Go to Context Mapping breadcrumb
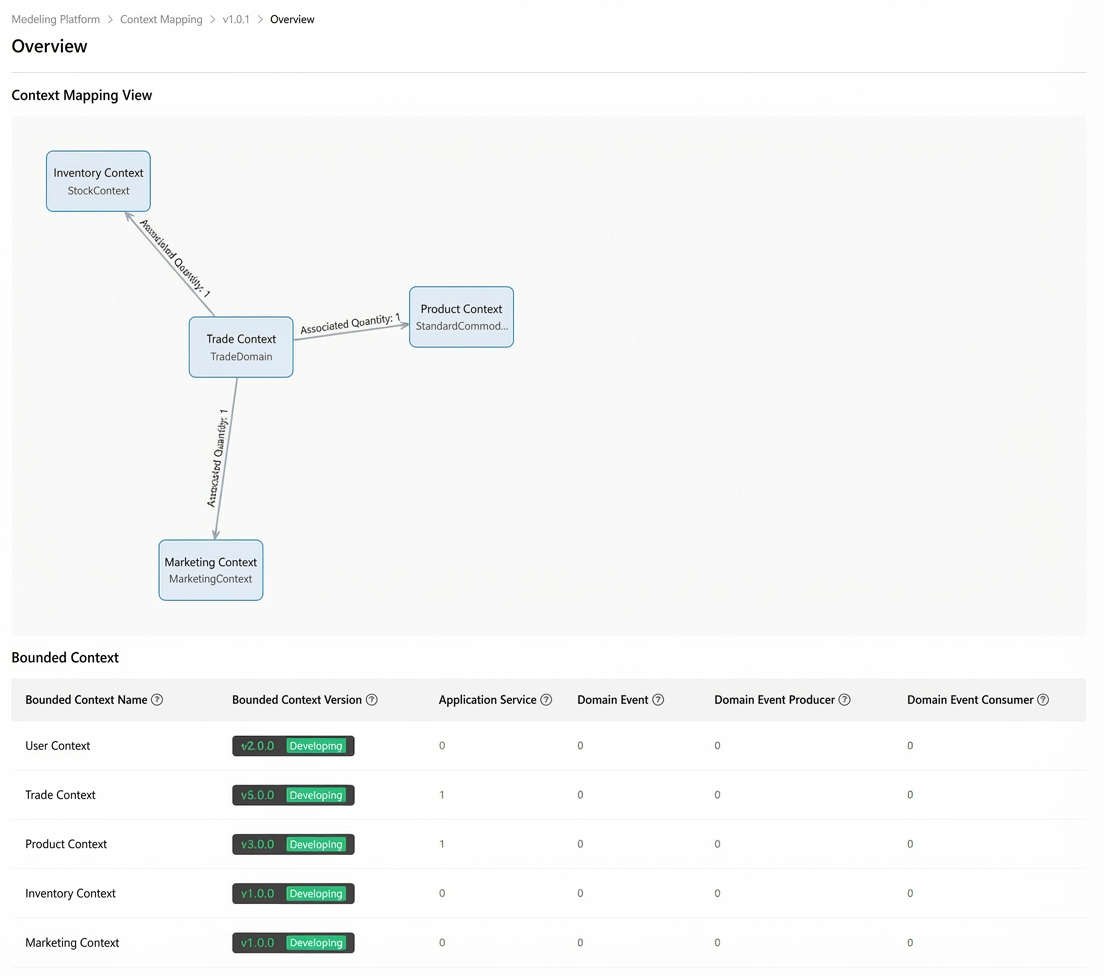The width and height of the screenshot is (1104, 976). pos(161,19)
